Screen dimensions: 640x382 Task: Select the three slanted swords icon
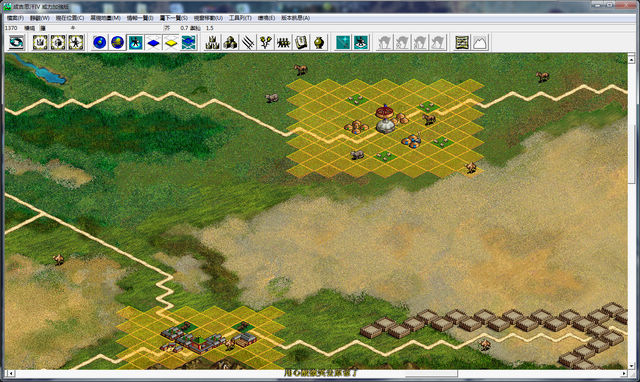248,42
